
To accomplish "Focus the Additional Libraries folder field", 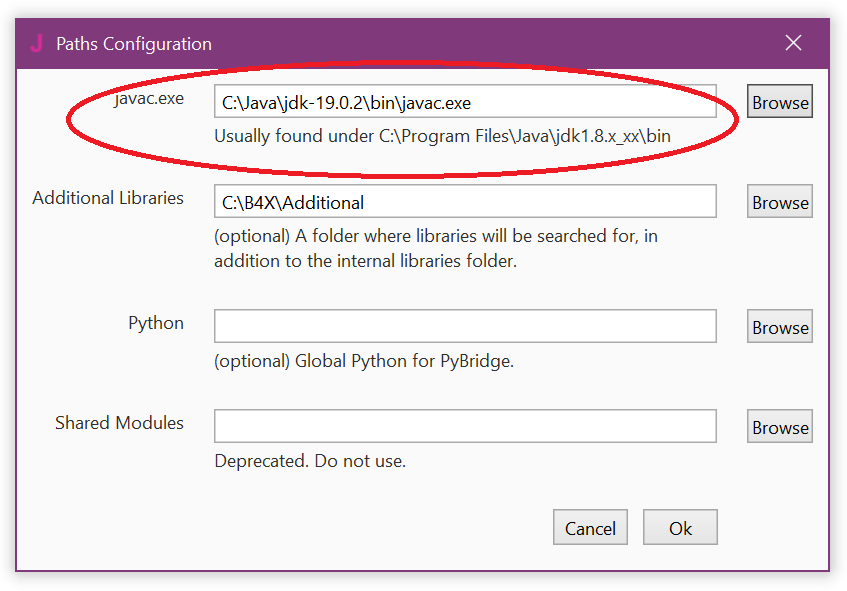I will coord(465,202).
